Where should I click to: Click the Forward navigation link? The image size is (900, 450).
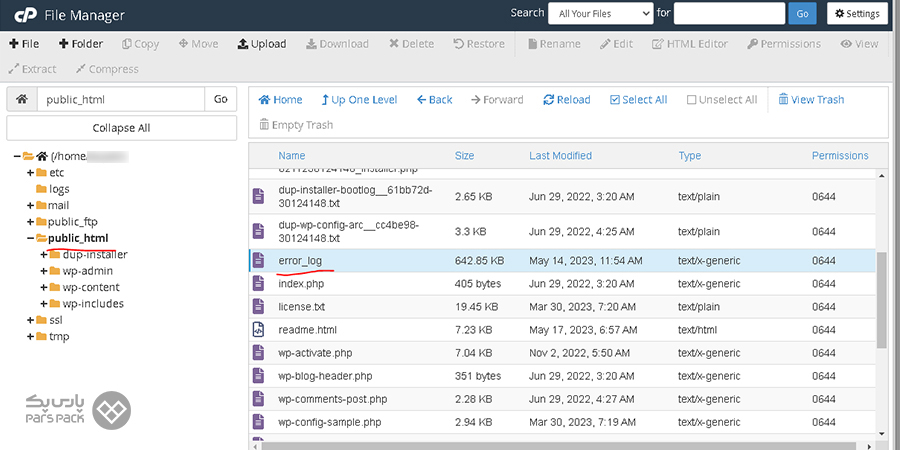pyautogui.click(x=497, y=99)
